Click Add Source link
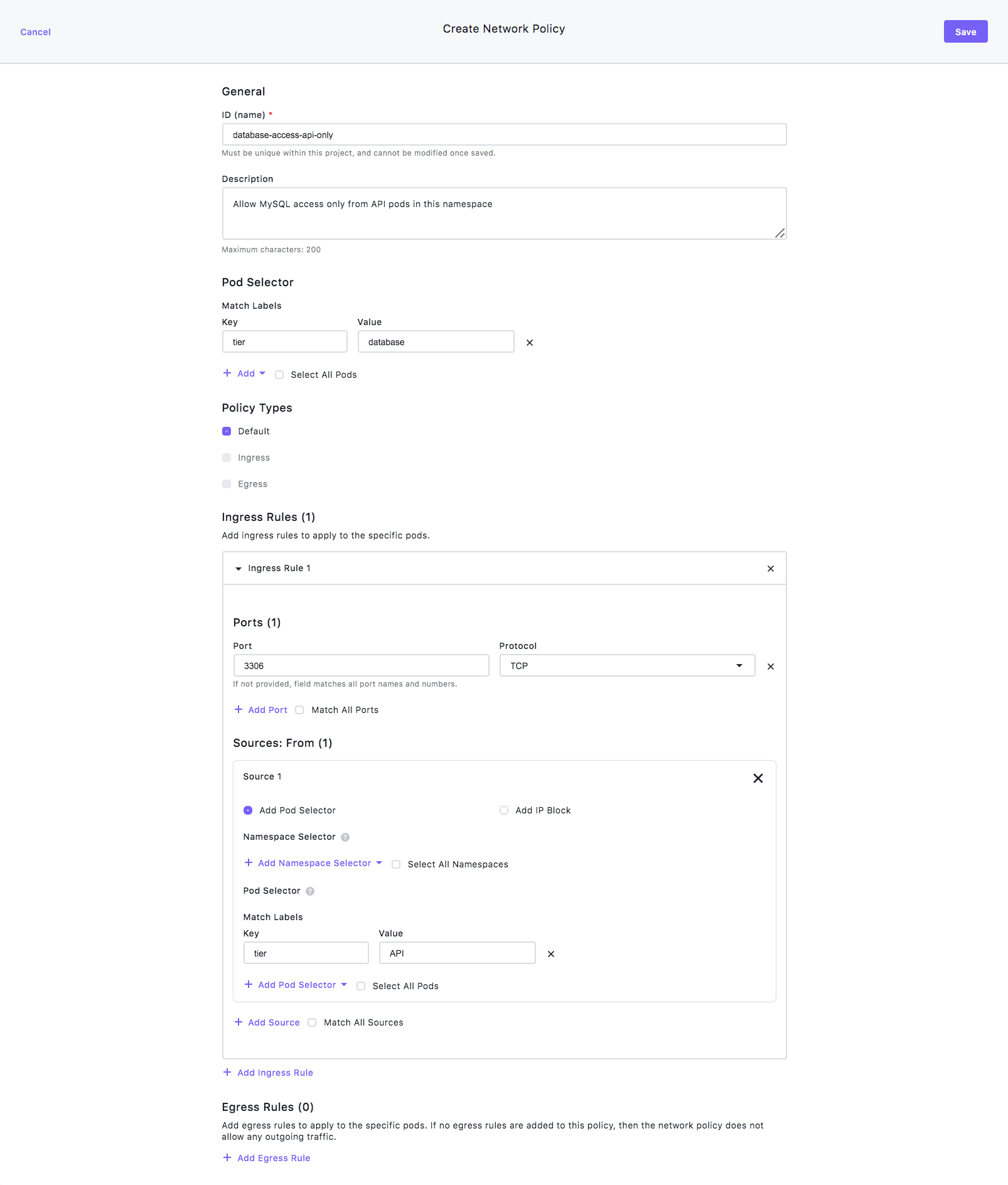The height and width of the screenshot is (1185, 1008). point(267,1022)
